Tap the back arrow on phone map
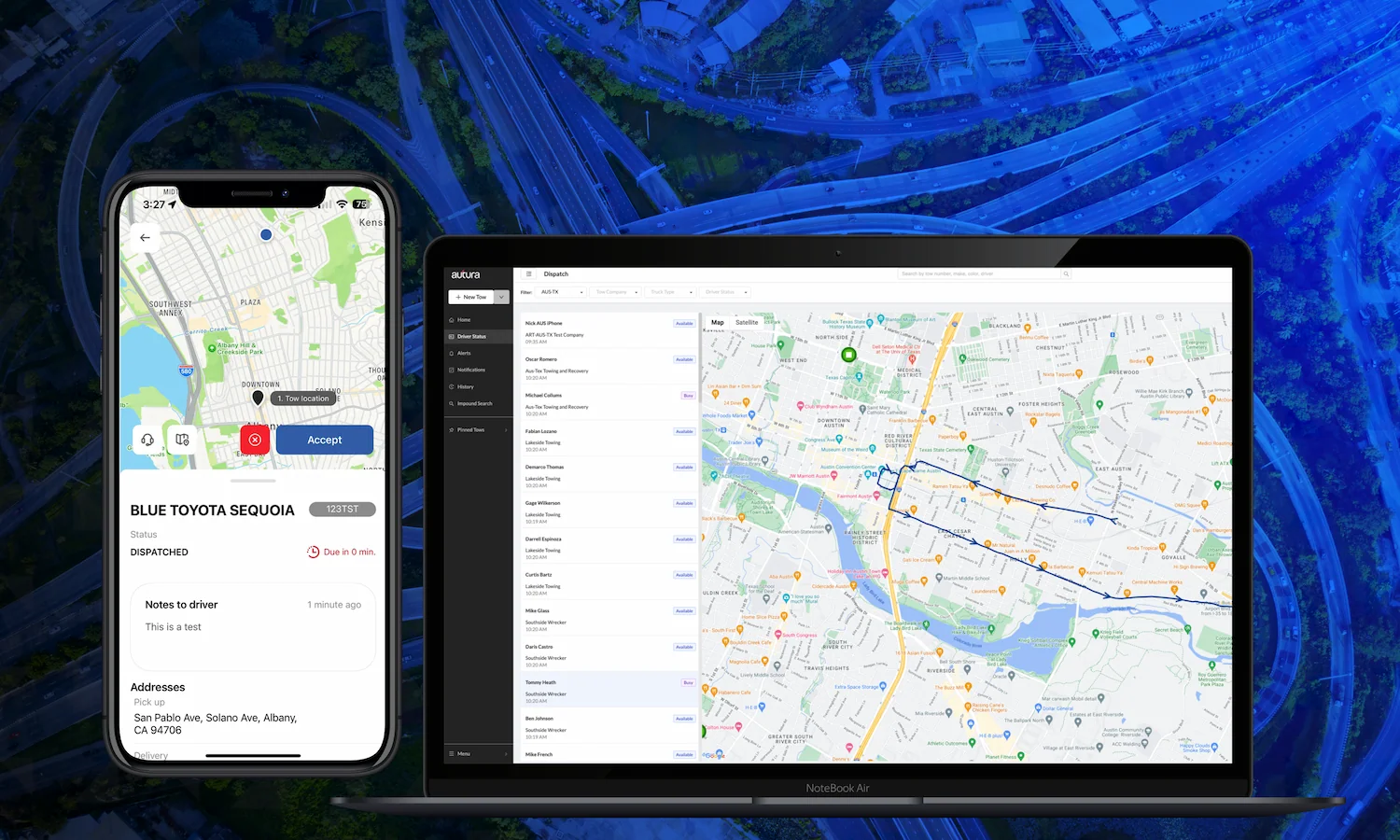Viewport: 1400px width, 840px height. click(145, 238)
